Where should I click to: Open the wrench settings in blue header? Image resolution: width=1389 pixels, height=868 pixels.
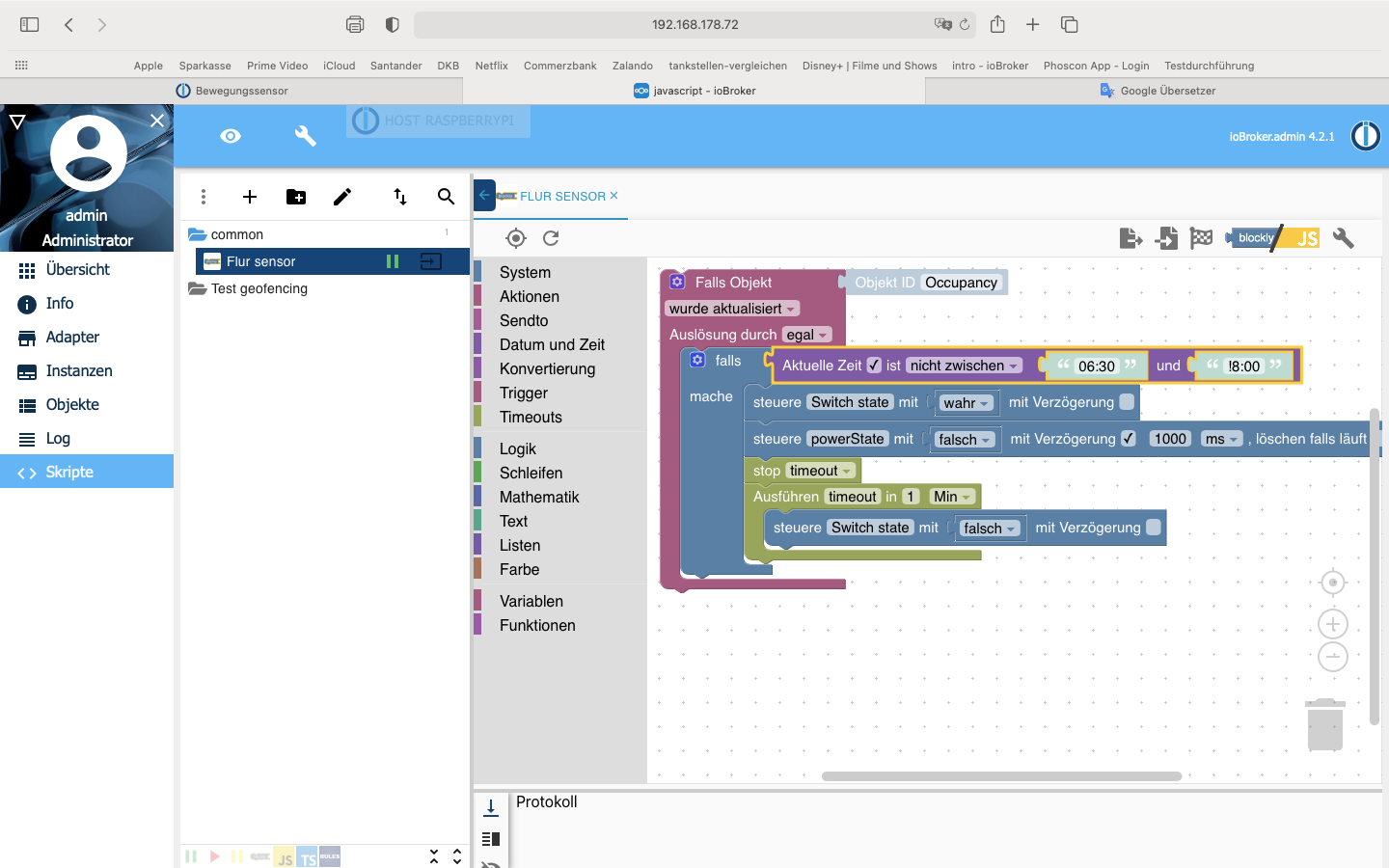[x=306, y=136]
